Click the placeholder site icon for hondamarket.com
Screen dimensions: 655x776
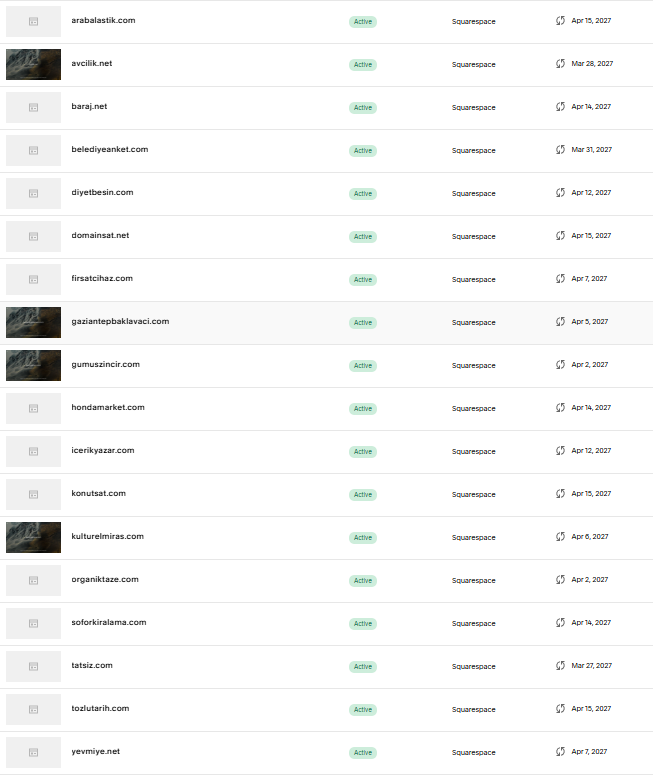coord(34,408)
